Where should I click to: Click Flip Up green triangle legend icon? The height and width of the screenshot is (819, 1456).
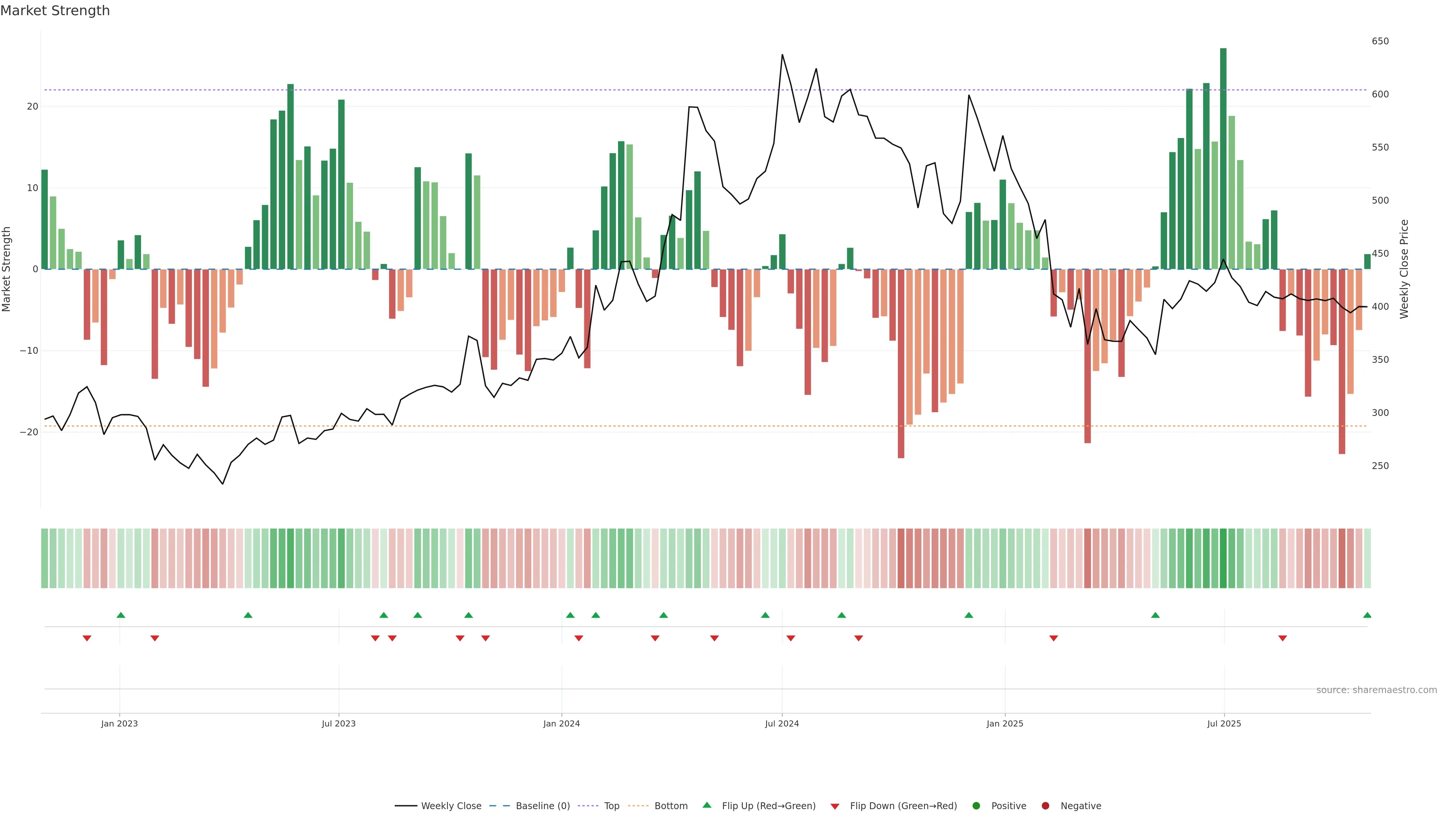706,805
